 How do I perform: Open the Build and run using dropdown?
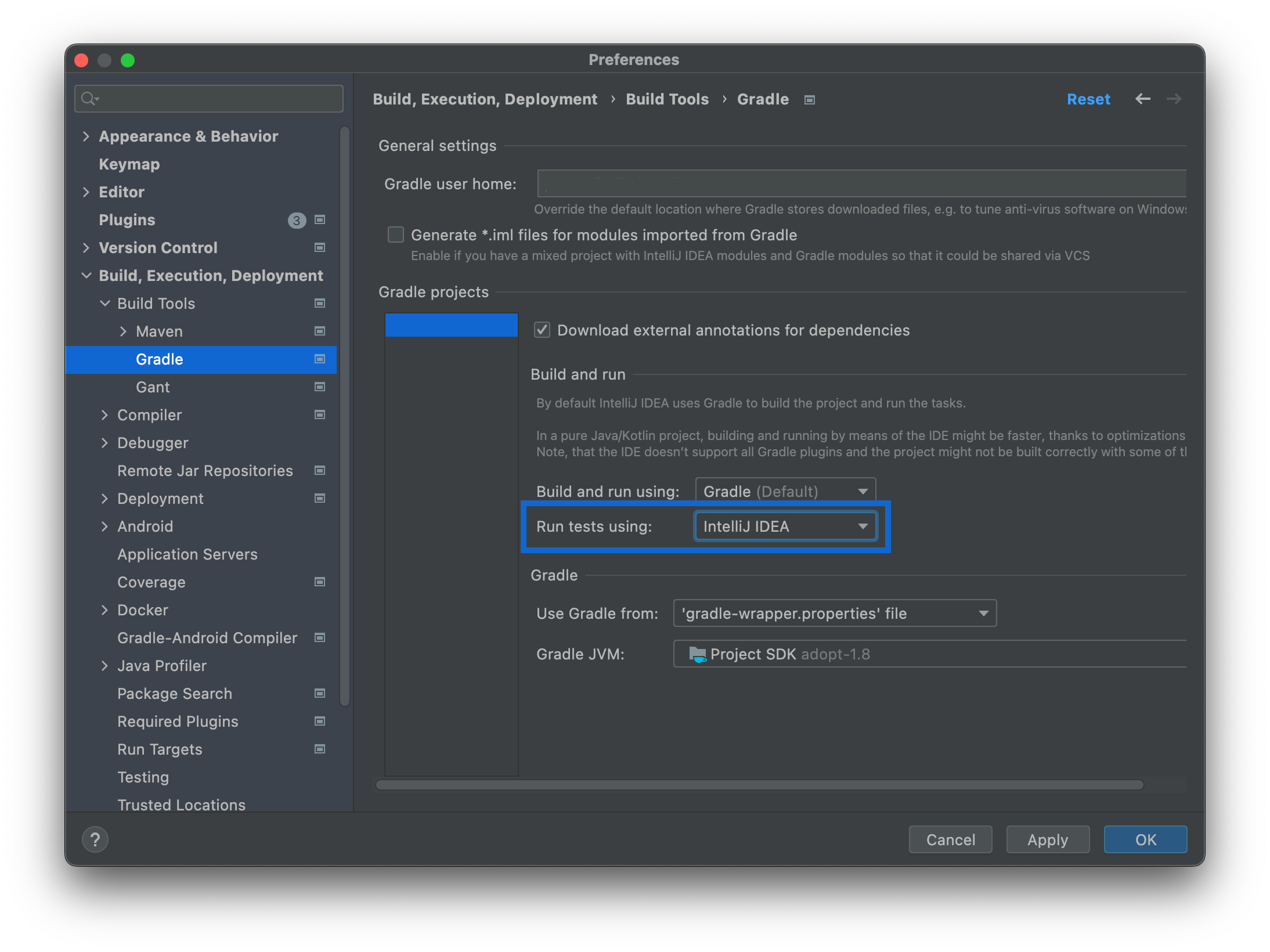(x=785, y=491)
